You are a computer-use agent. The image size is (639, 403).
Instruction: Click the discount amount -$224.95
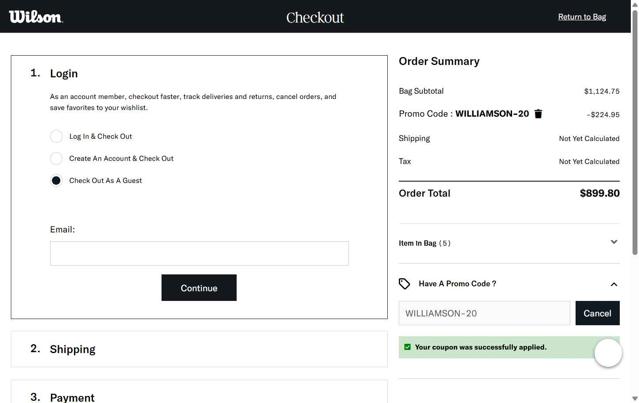click(603, 115)
